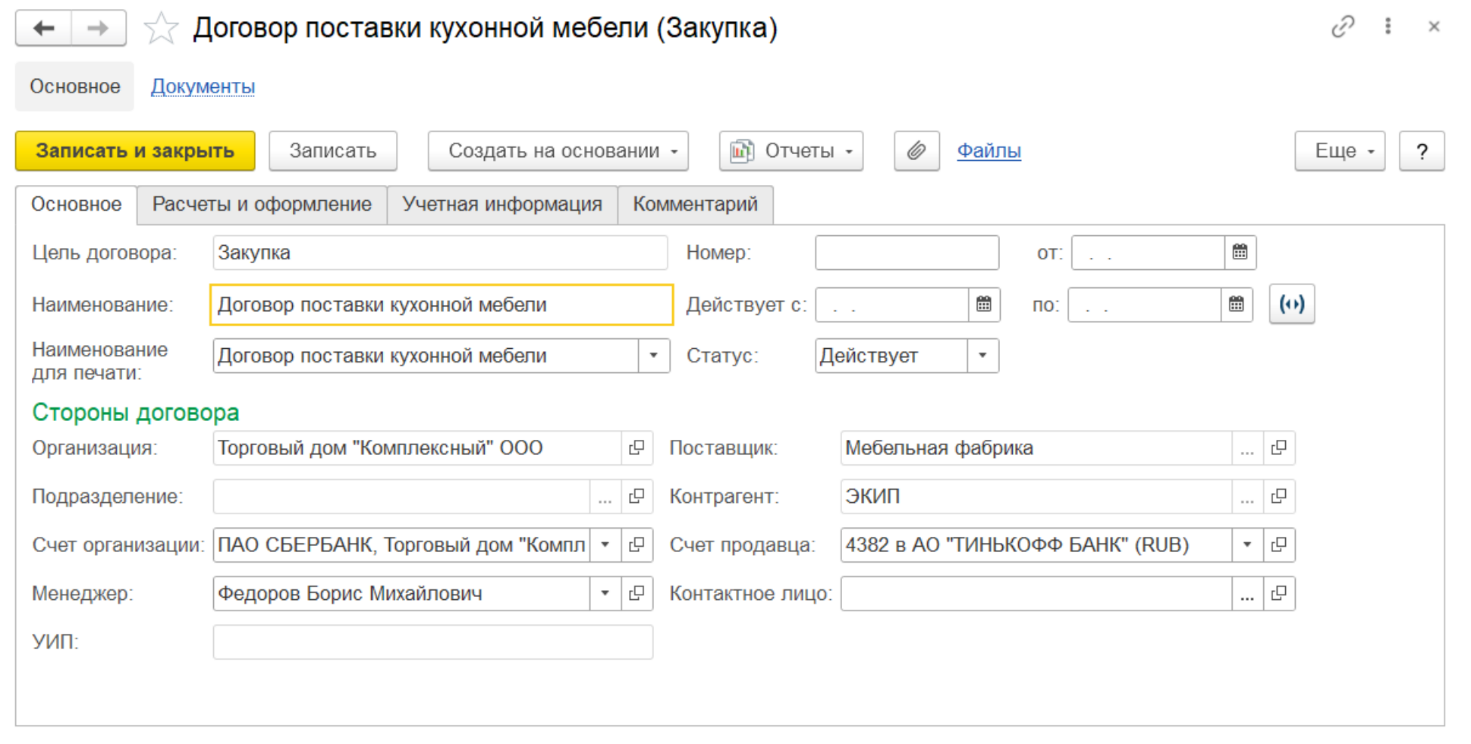The width and height of the screenshot is (1471, 744).
Task: Switch to 'Расчеты и оформление' tab
Action: click(x=262, y=205)
